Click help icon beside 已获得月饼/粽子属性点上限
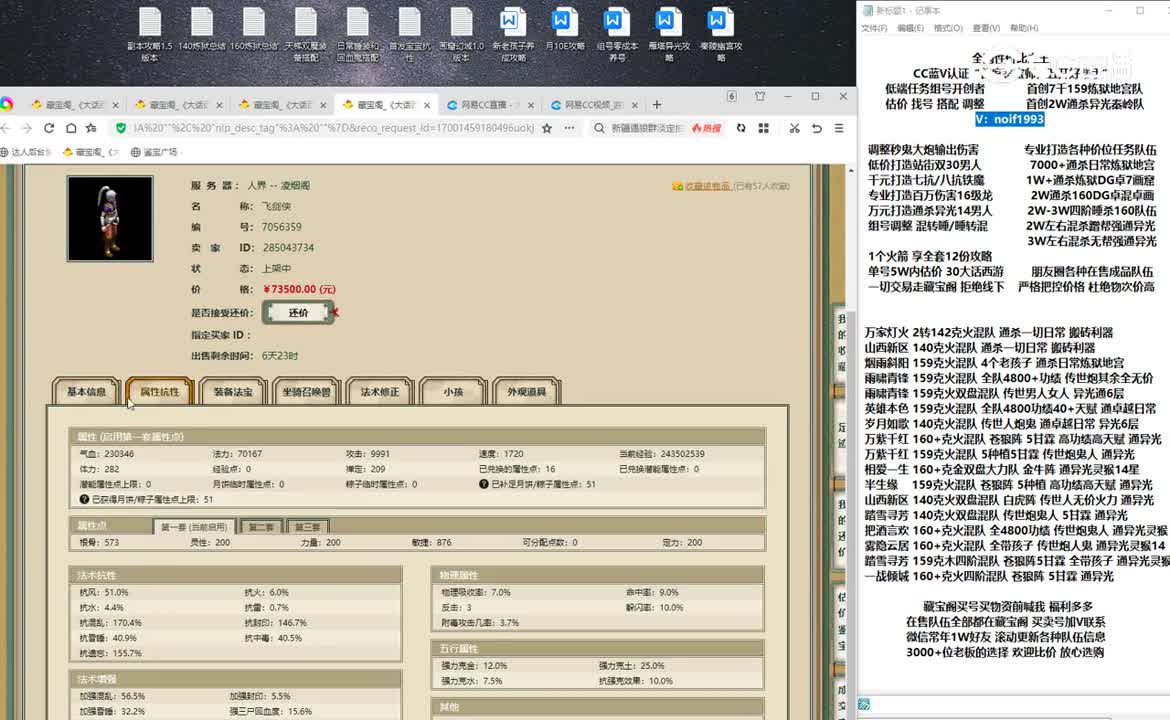 [84, 499]
